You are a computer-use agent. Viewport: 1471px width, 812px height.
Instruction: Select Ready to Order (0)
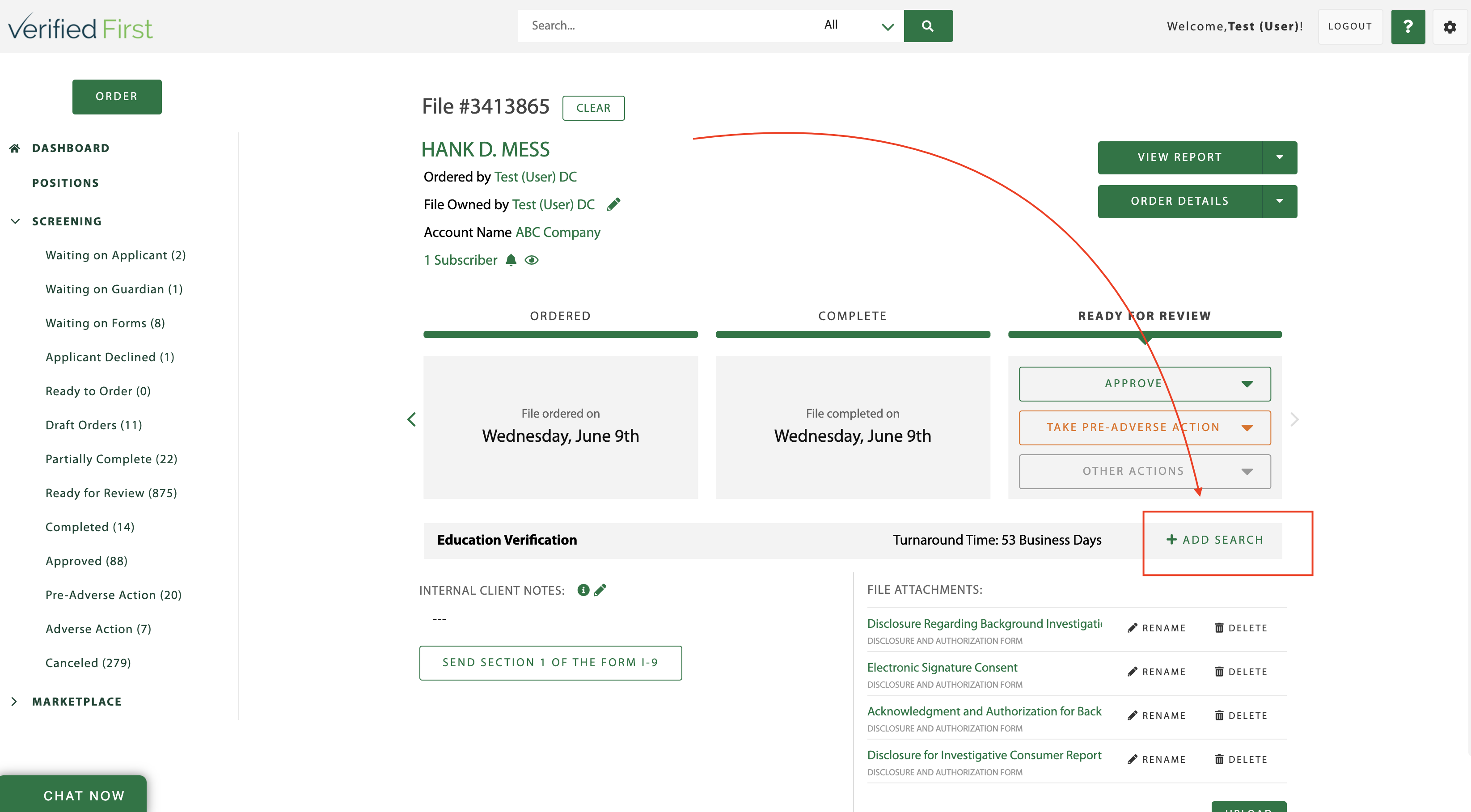98,391
